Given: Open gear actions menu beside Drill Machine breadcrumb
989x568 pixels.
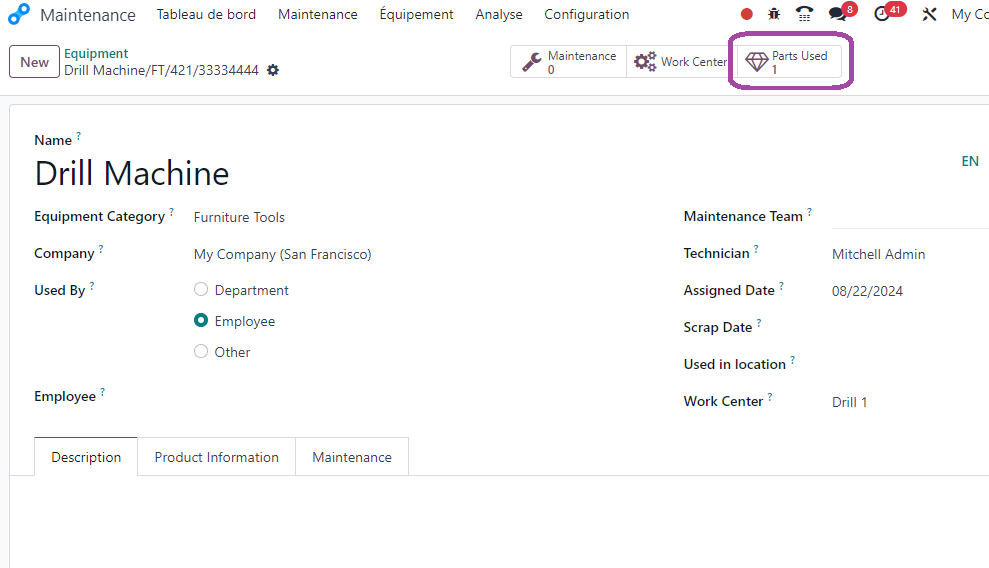Looking at the screenshot, I should coord(272,70).
